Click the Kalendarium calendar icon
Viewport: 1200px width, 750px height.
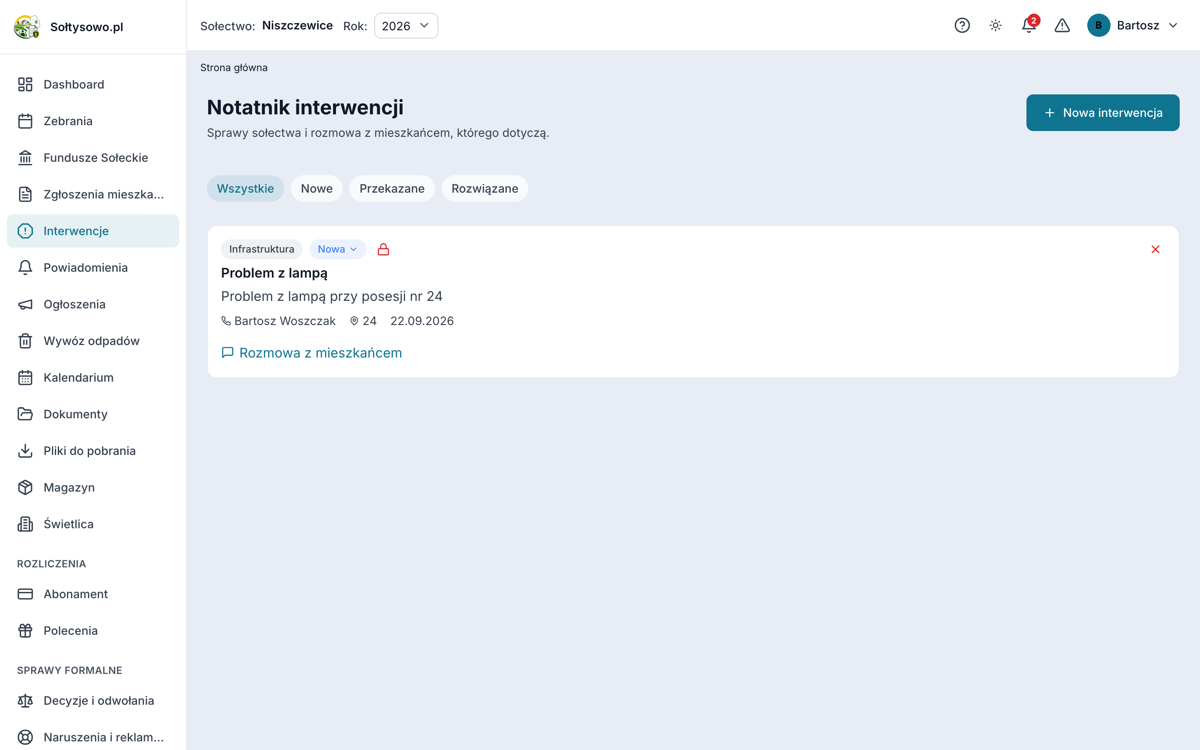(25, 377)
